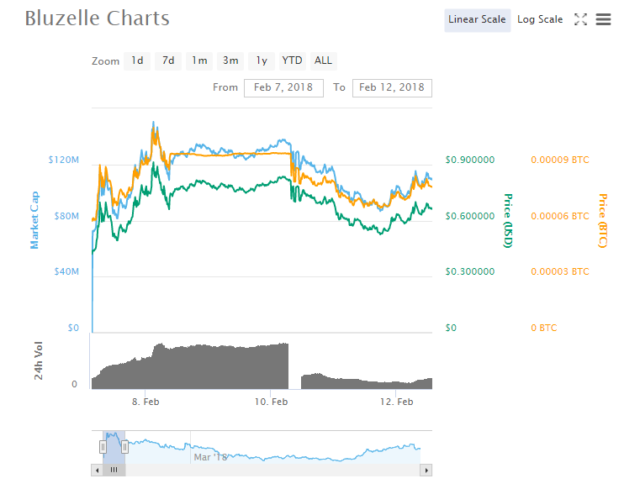Set zoom range to YTD
This screenshot has height=489, width=640.
(x=292, y=61)
